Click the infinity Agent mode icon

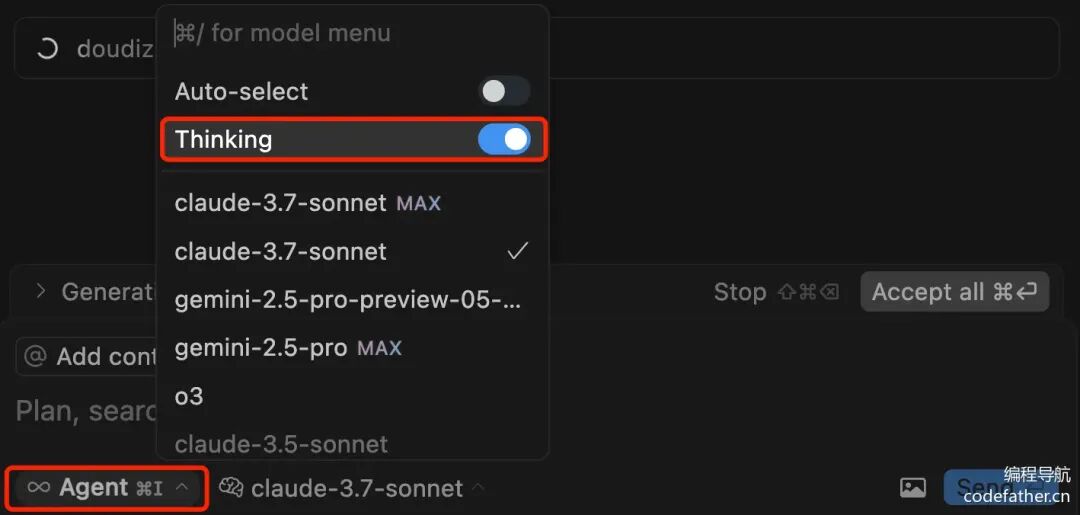[38, 487]
